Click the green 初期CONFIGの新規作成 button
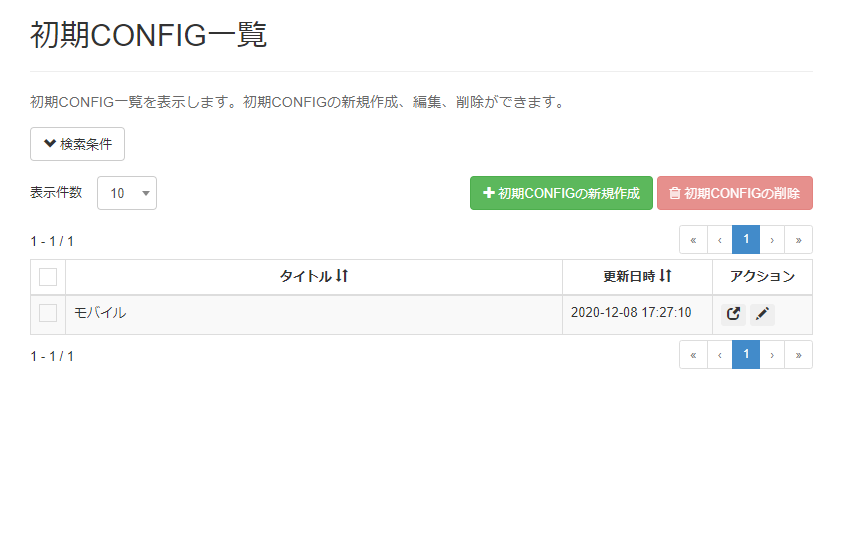 (561, 193)
